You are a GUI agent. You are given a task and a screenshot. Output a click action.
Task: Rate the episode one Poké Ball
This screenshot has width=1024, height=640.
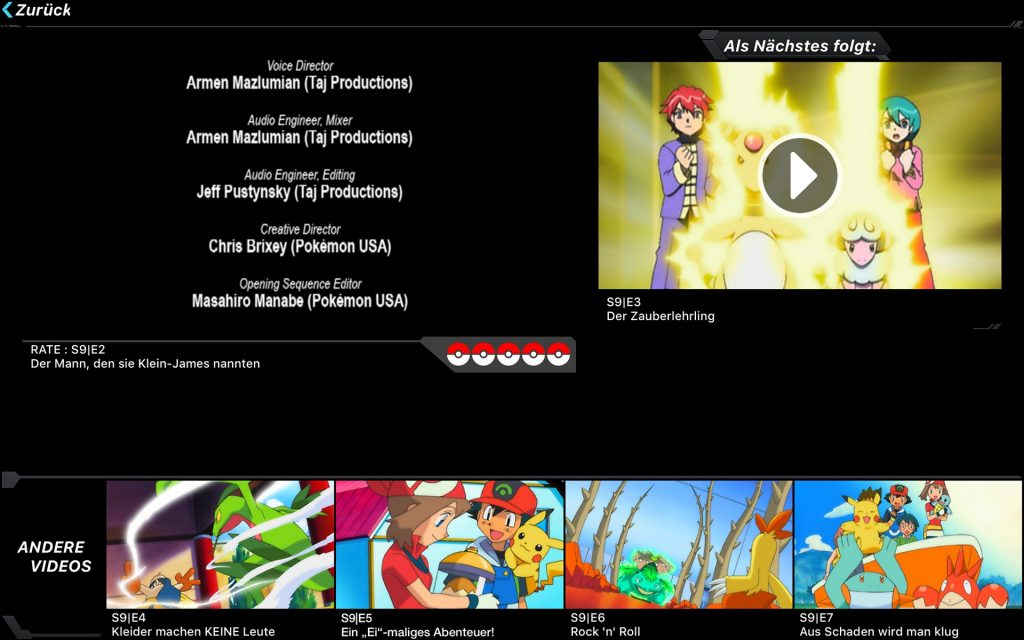click(458, 354)
